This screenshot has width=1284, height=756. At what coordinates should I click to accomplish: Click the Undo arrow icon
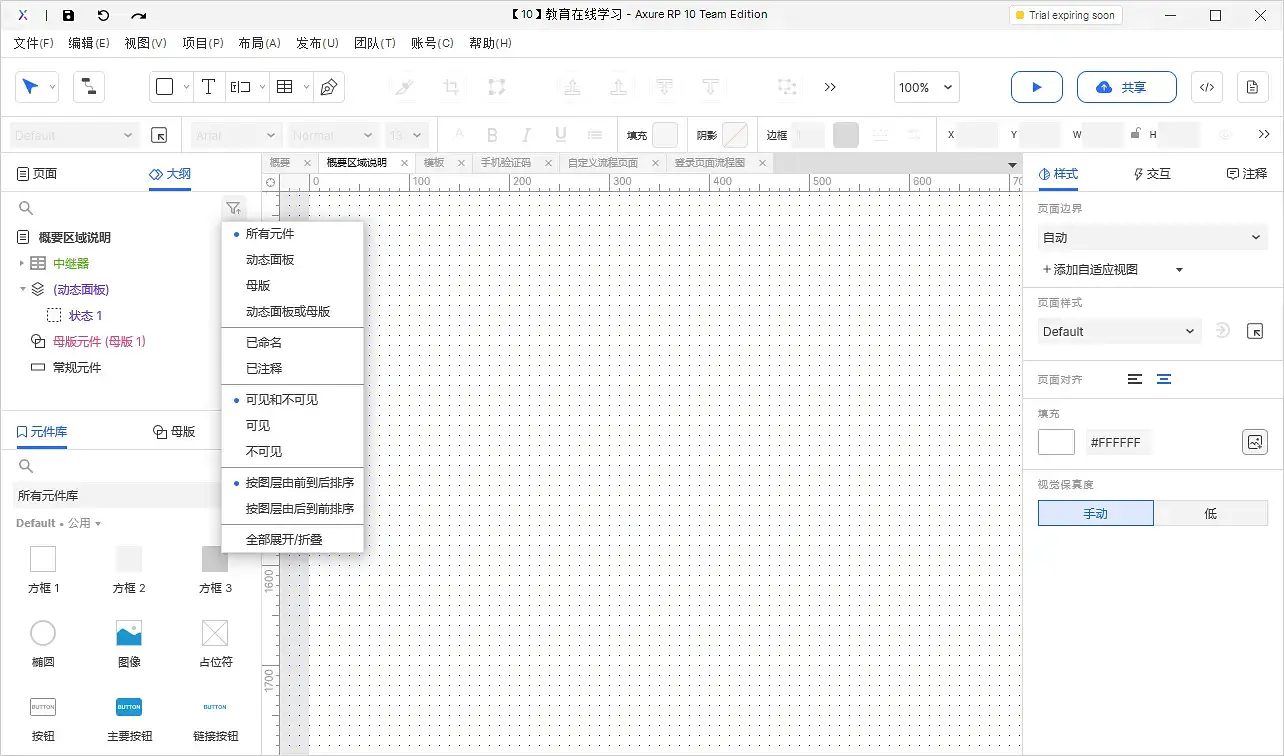click(103, 15)
